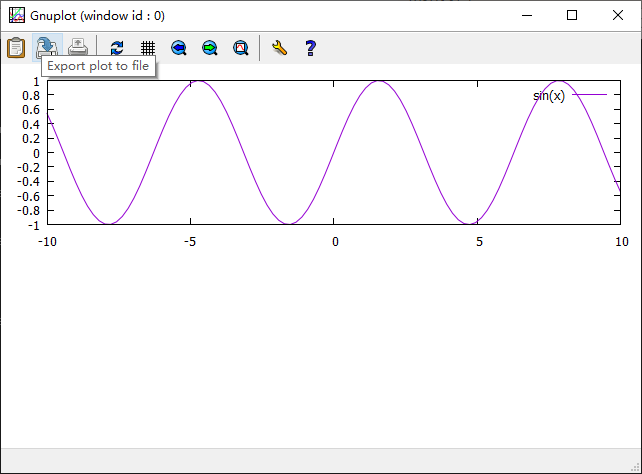This screenshot has height=474, width=642.
Task: Print the plot using the printer icon
Action: [78, 47]
